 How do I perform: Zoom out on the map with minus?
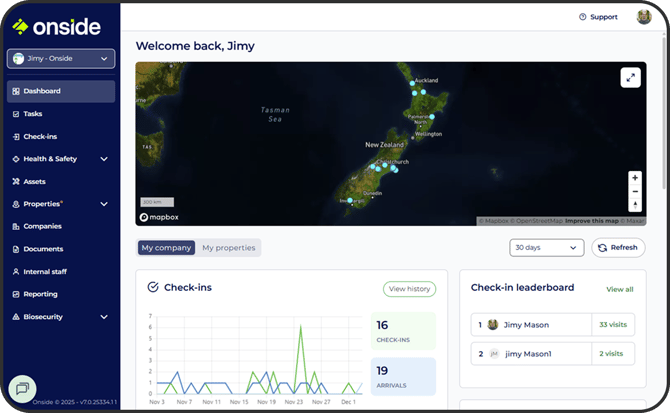(x=634, y=191)
